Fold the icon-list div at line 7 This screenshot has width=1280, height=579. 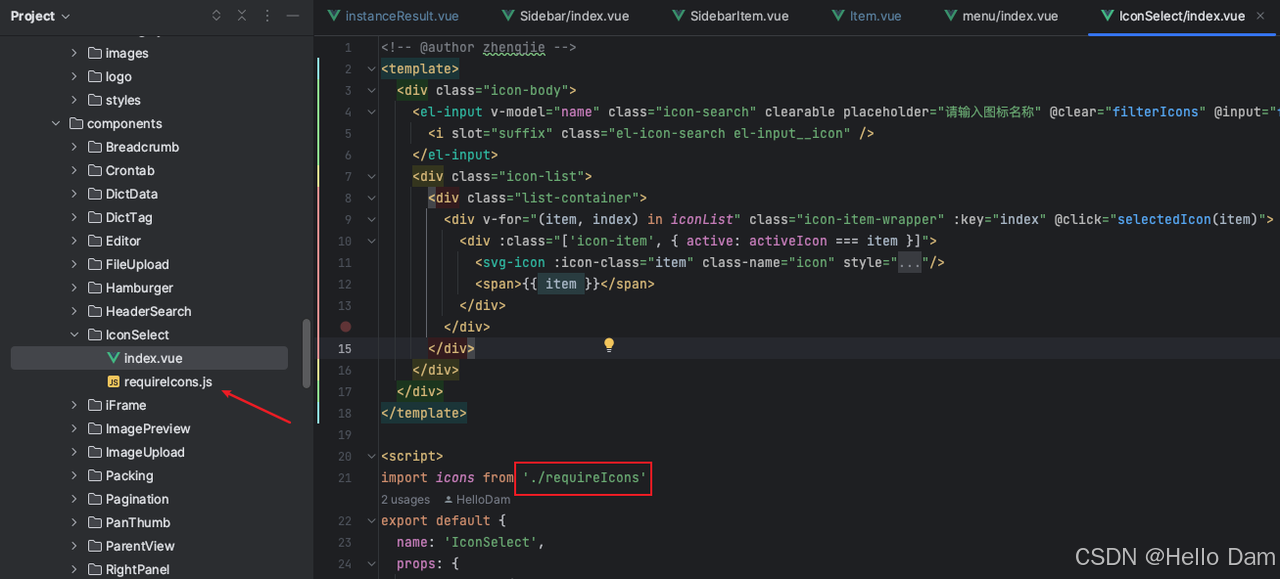tap(372, 176)
